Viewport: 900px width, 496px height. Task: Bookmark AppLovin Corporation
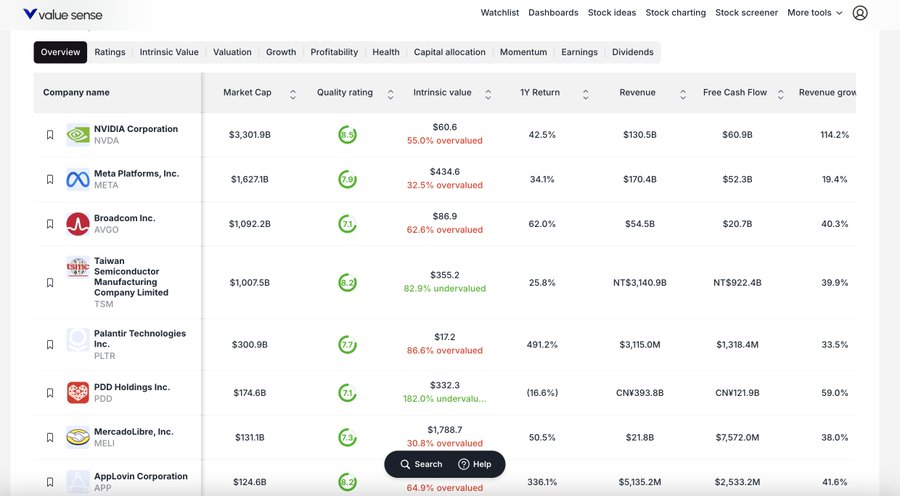(x=50, y=482)
